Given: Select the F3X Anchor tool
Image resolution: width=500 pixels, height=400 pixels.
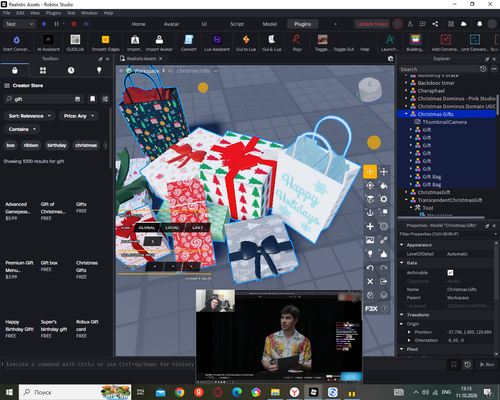Looking at the screenshot, I should pos(370,213).
